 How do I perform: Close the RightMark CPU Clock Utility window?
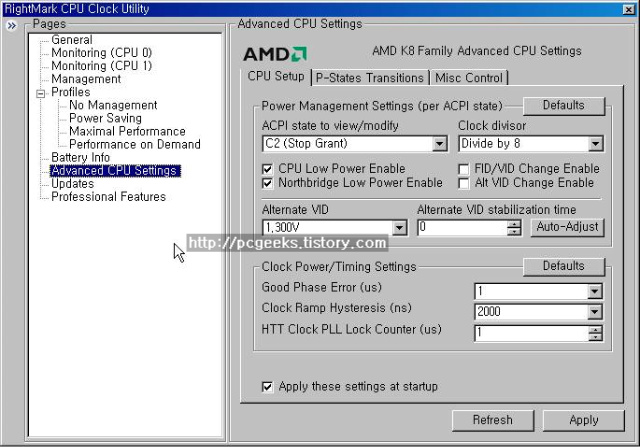click(x=629, y=9)
